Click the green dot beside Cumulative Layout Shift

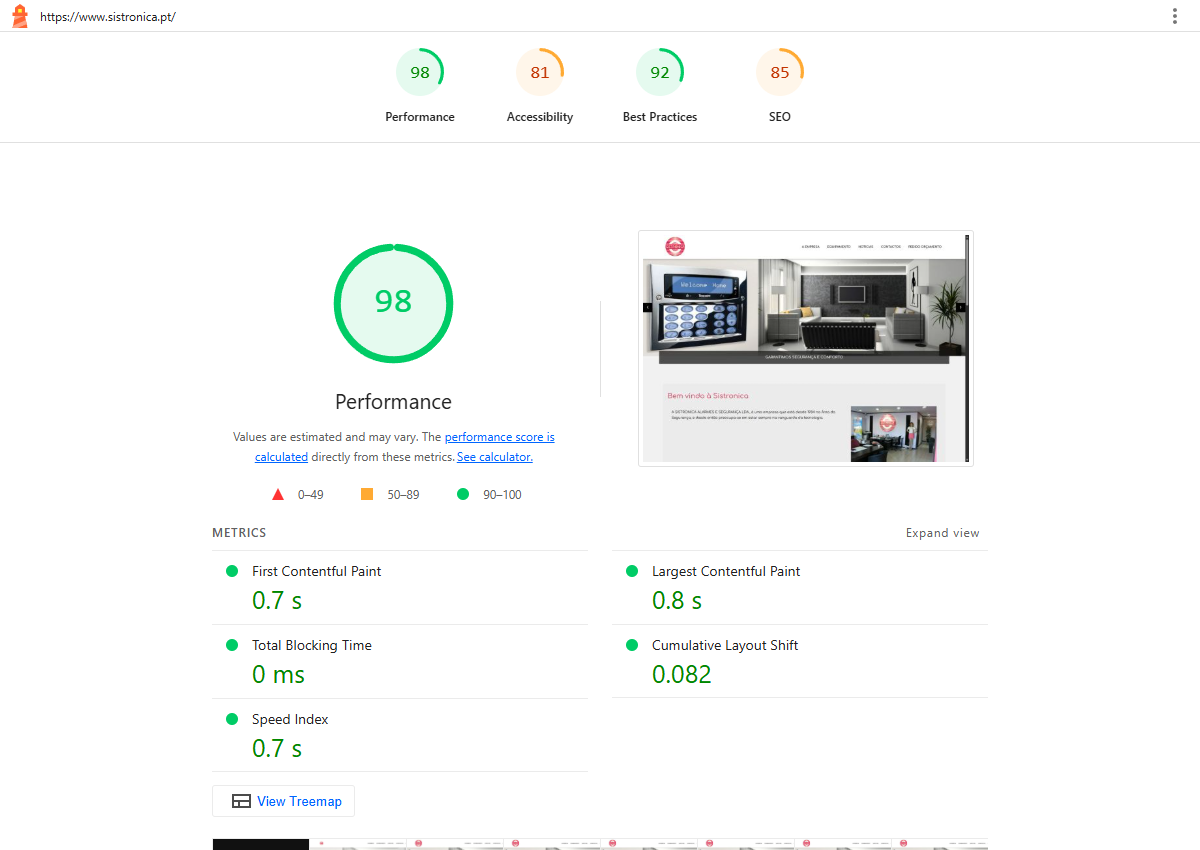pyautogui.click(x=632, y=645)
